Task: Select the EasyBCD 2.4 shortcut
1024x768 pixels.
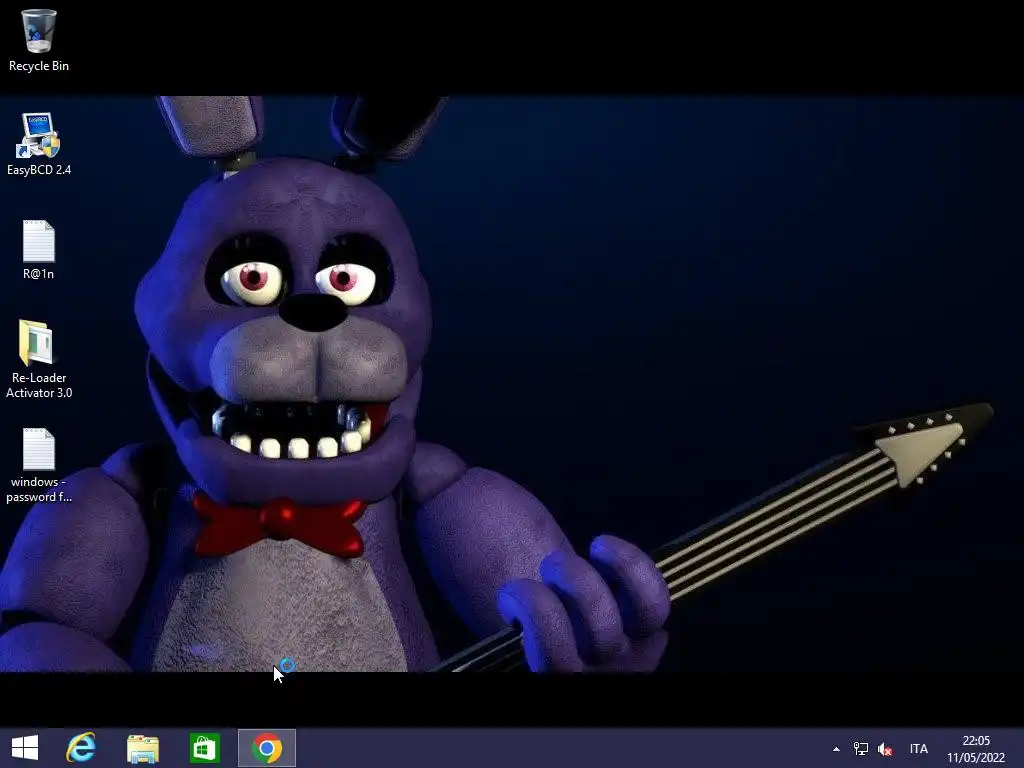Action: 39,144
